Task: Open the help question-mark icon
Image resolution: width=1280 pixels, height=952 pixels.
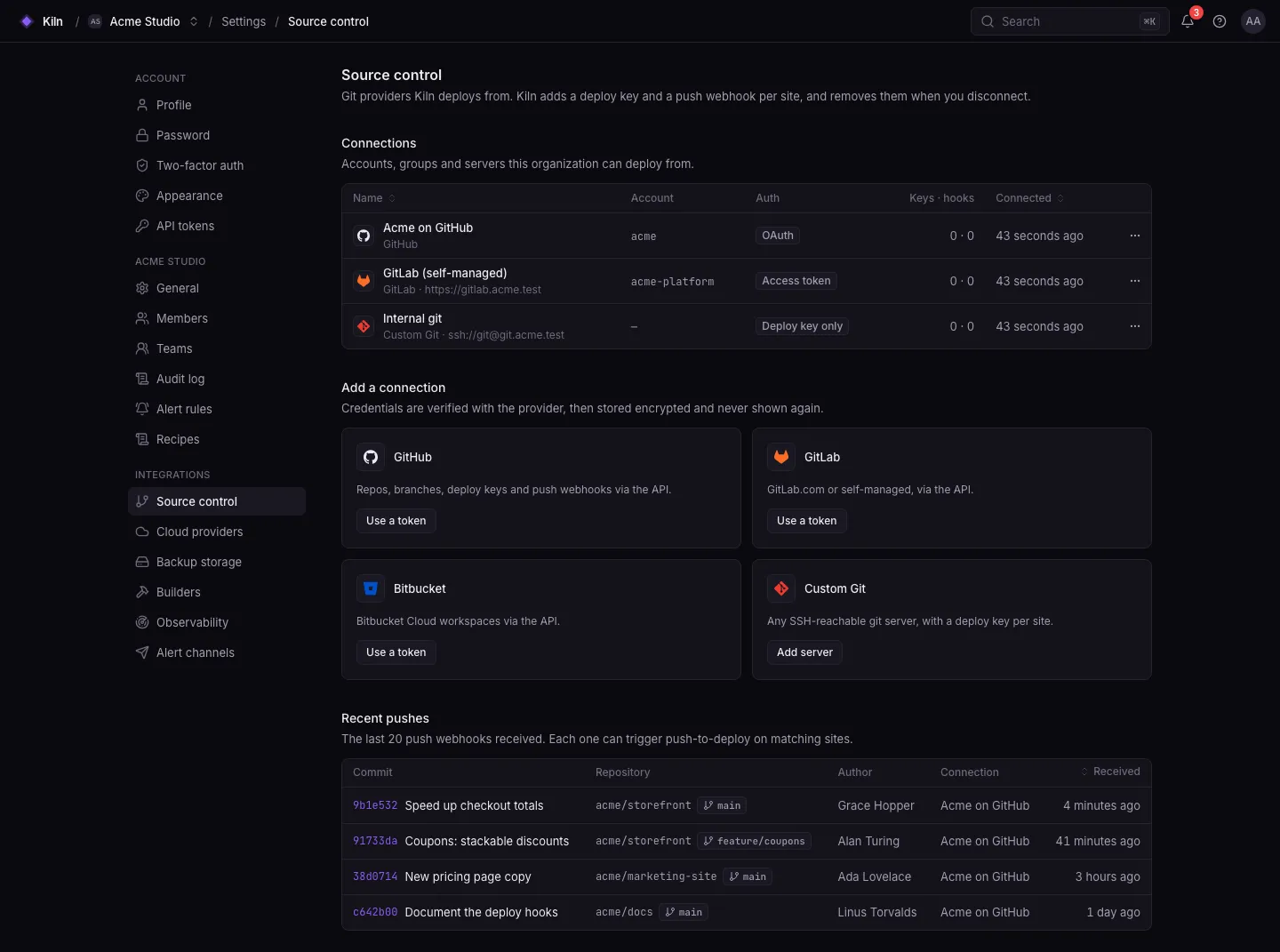Action: tap(1220, 21)
